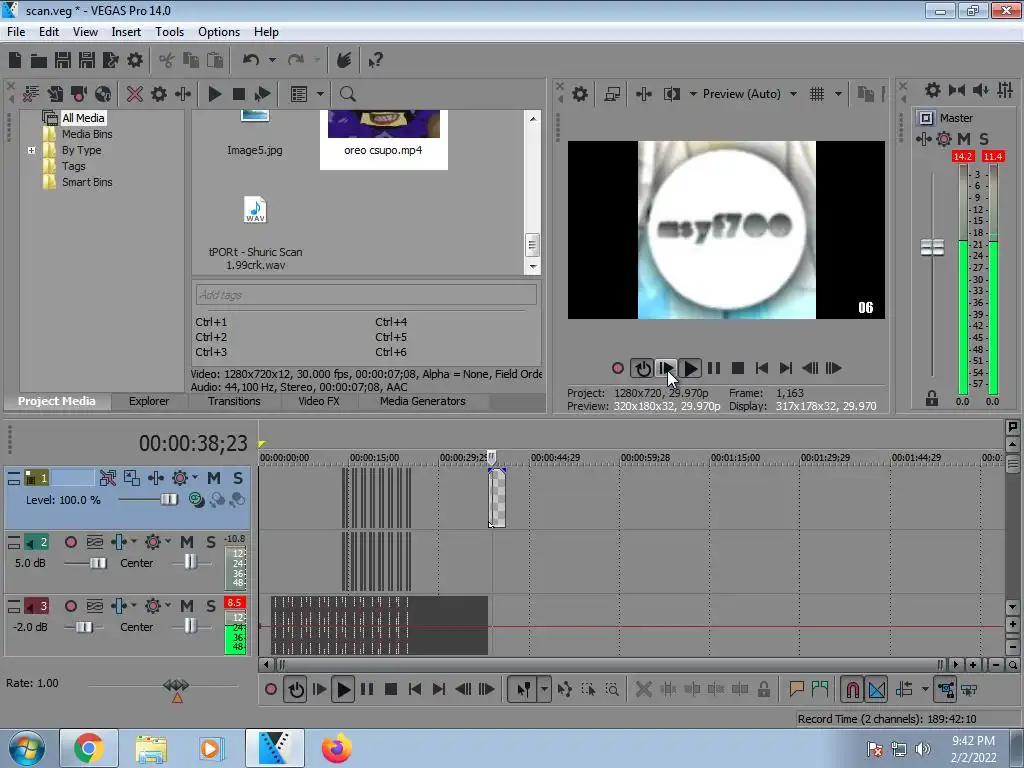1024x768 pixels.
Task: Mute audio track 3
Action: (x=187, y=606)
